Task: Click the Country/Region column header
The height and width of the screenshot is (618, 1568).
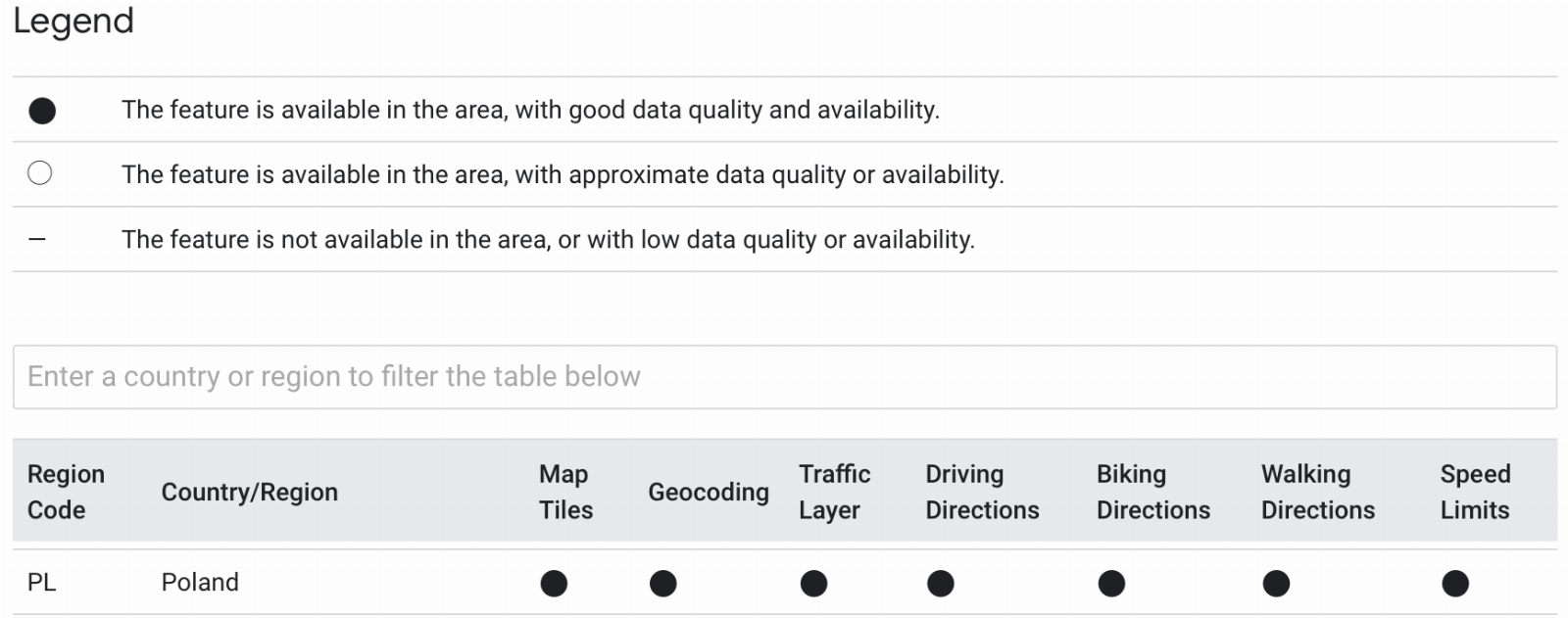Action: pyautogui.click(x=250, y=492)
